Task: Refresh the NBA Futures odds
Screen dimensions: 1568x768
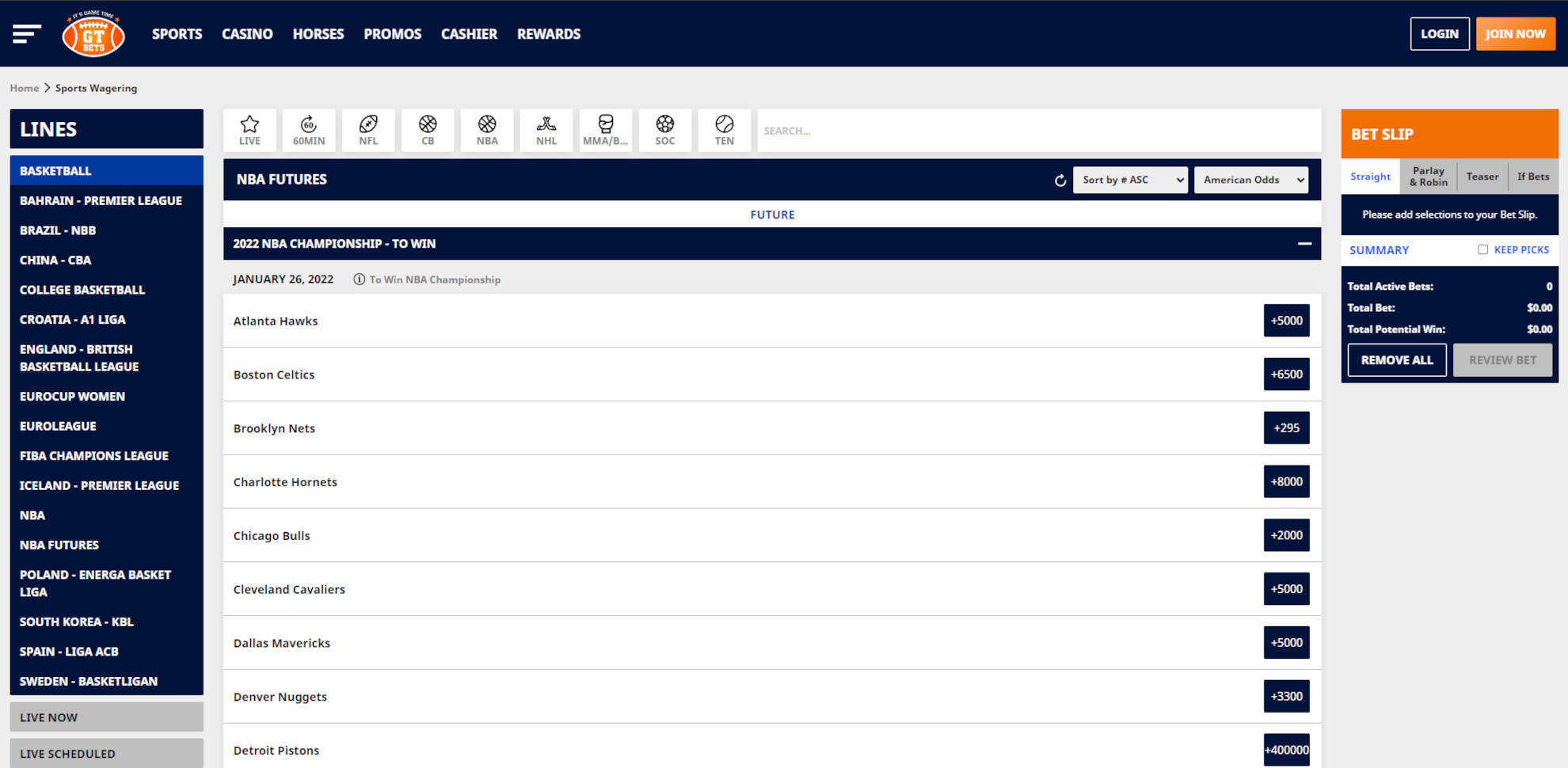Action: 1060,181
